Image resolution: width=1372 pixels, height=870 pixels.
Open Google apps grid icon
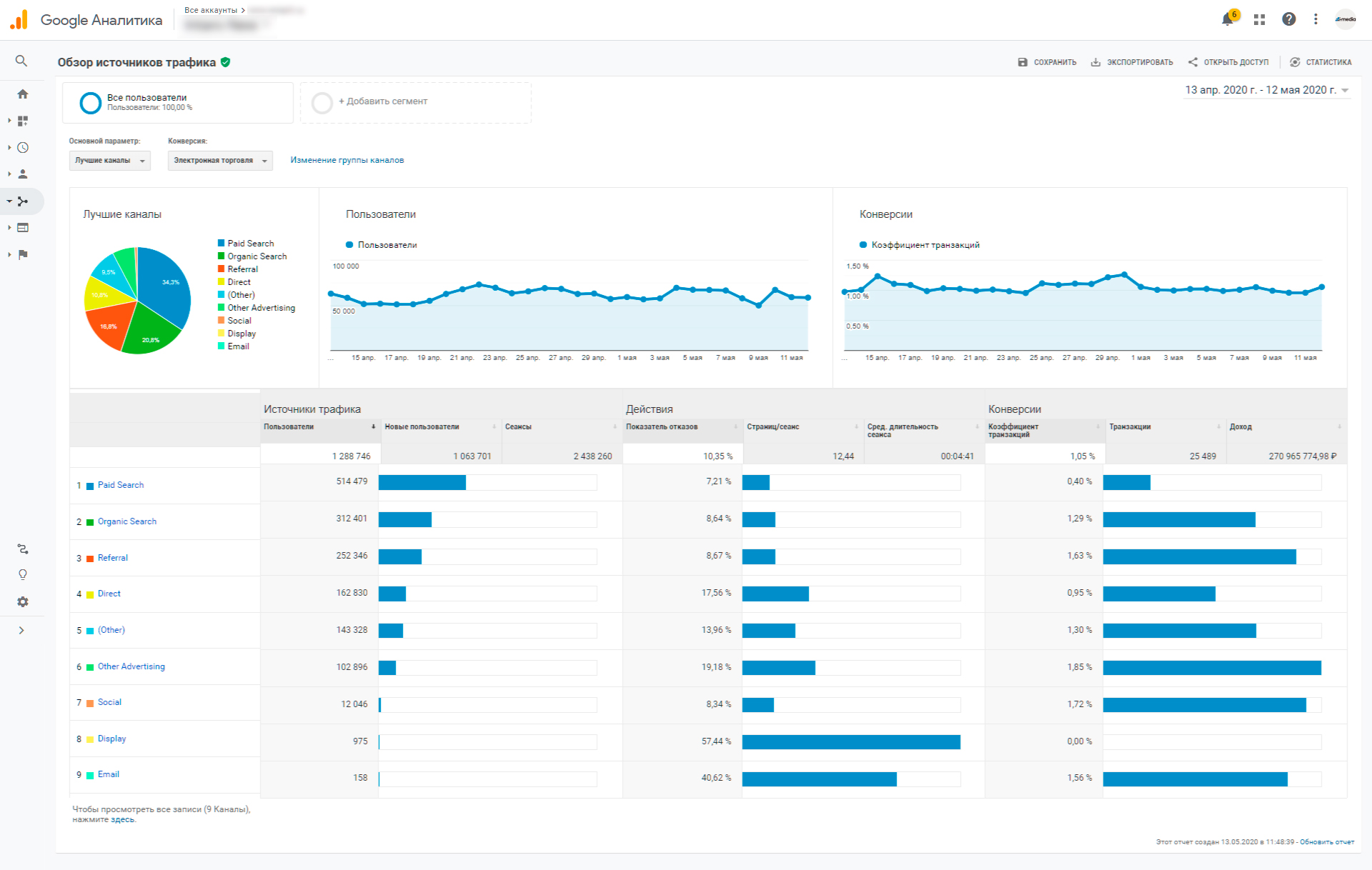tap(1259, 19)
